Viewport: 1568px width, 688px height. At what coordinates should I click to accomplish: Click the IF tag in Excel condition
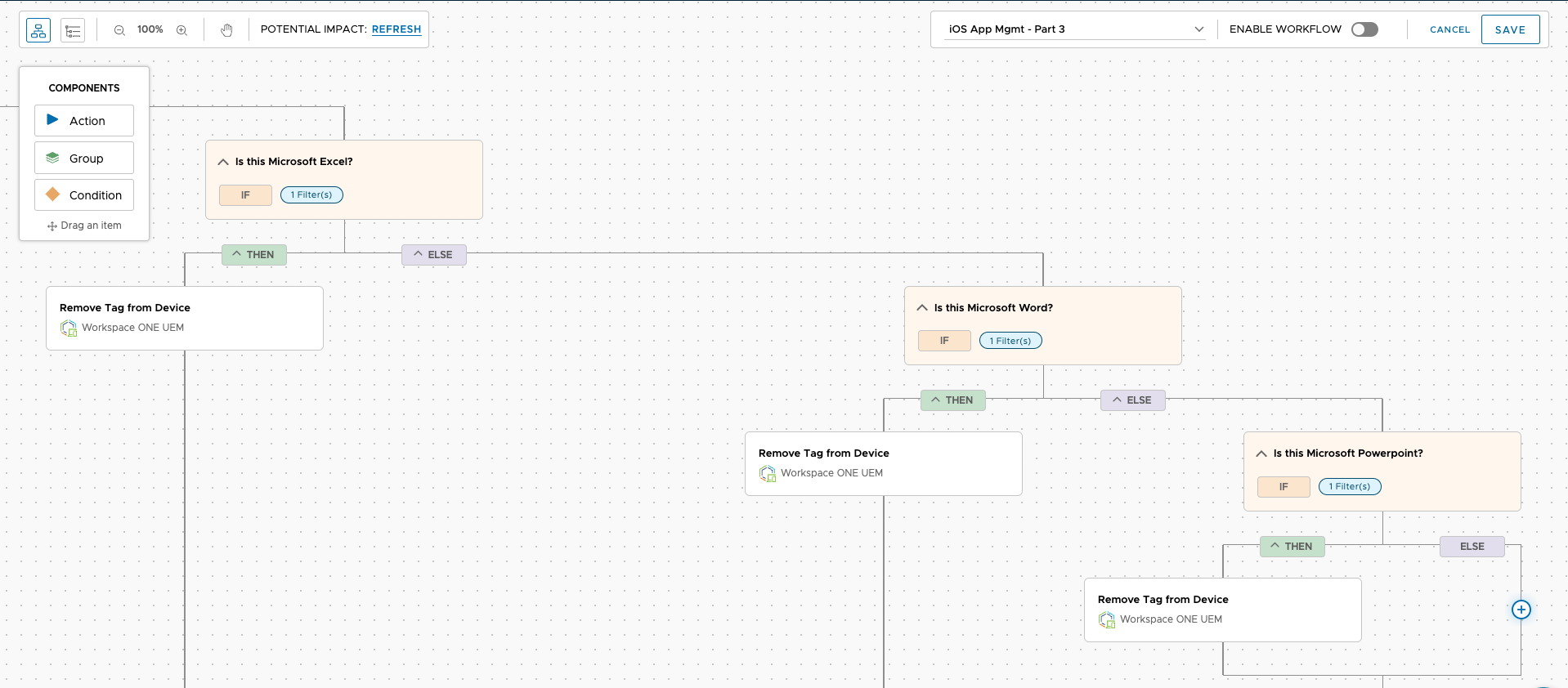(245, 195)
